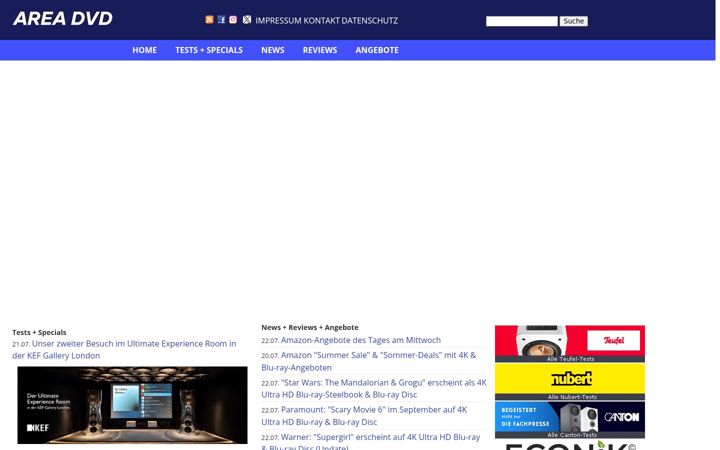Open Paramount Scary Movie 6 article
Screen dimensions: 720x450
[x=364, y=416]
